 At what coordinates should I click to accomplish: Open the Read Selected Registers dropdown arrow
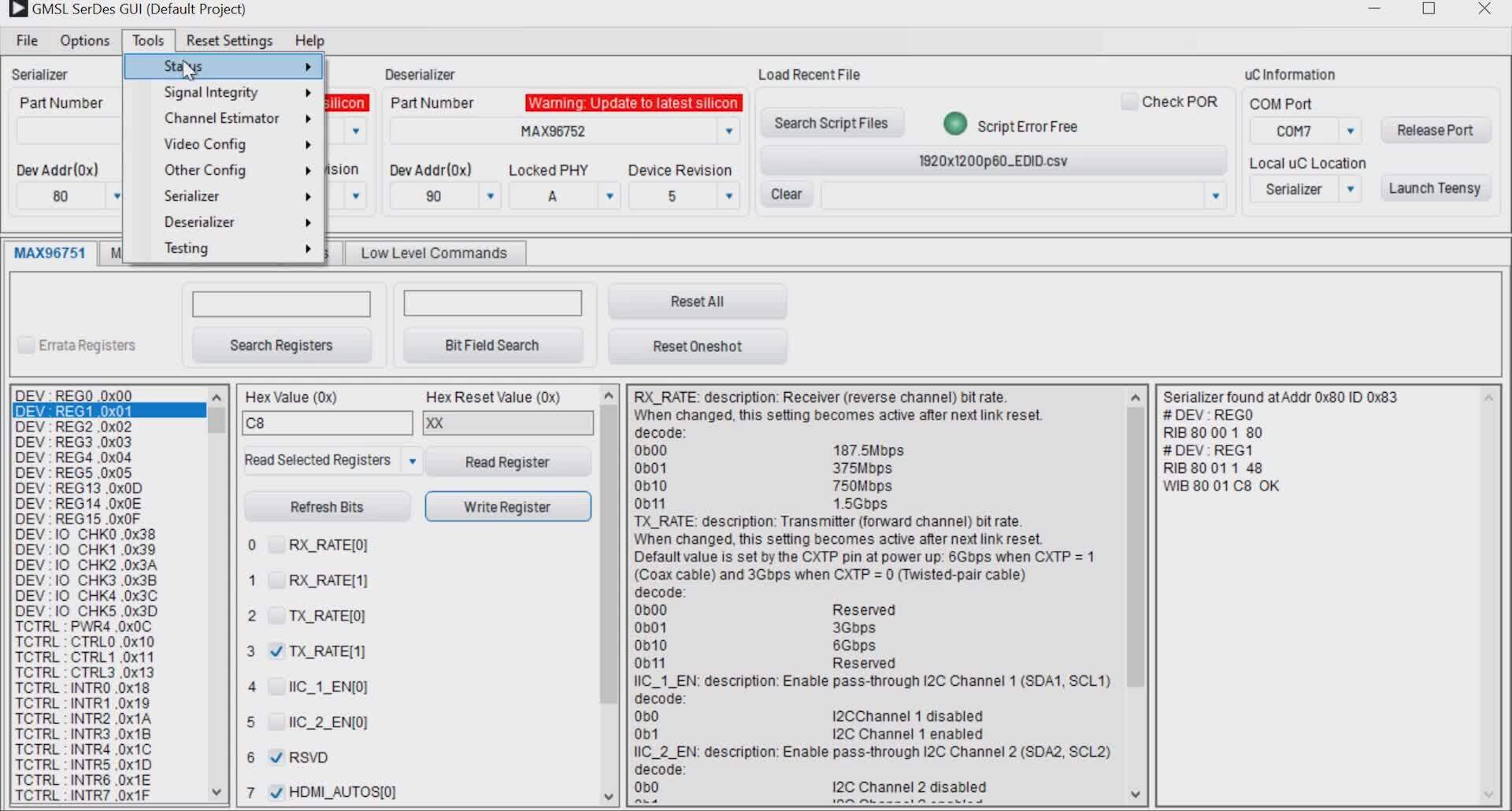coord(412,461)
